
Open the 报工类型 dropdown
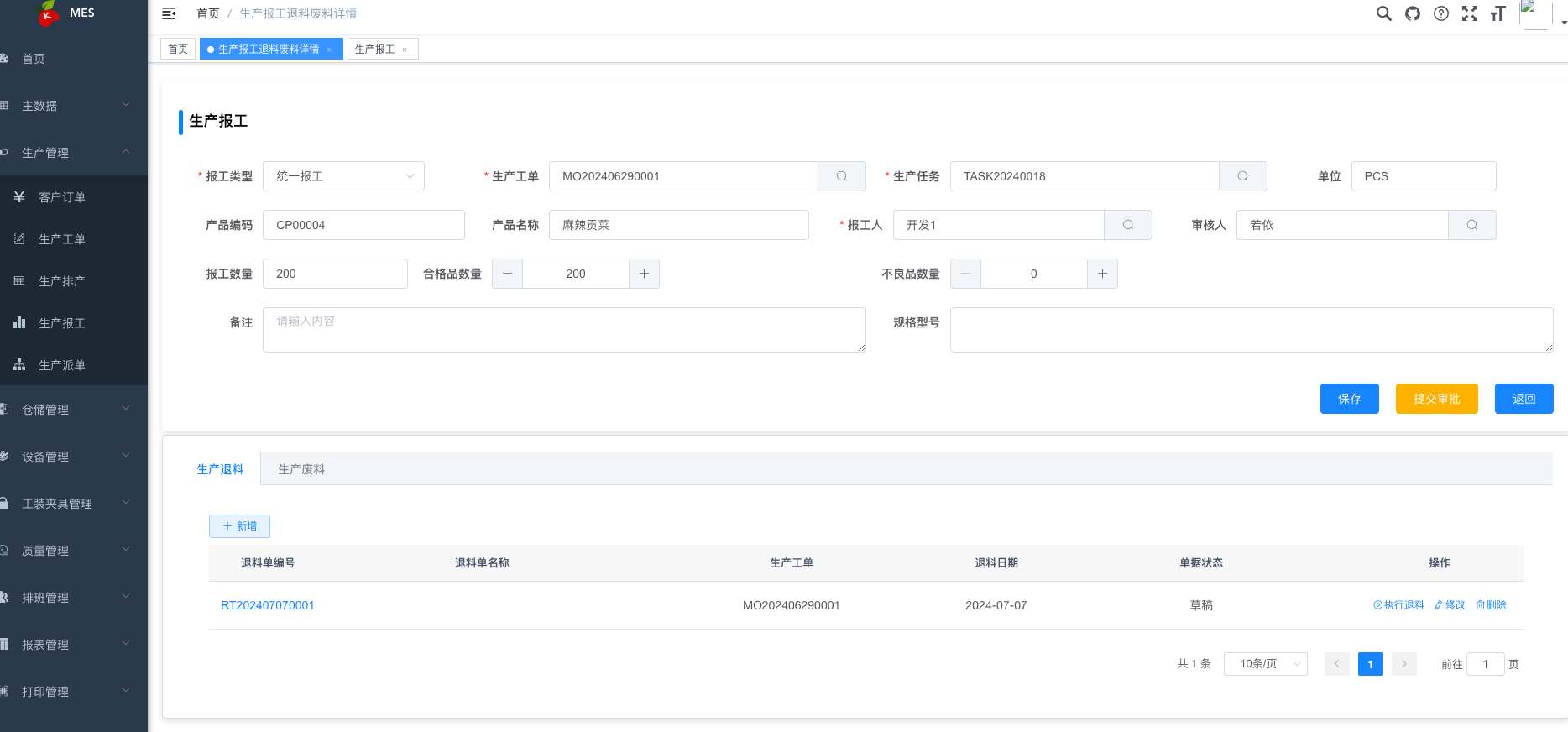[x=343, y=176]
